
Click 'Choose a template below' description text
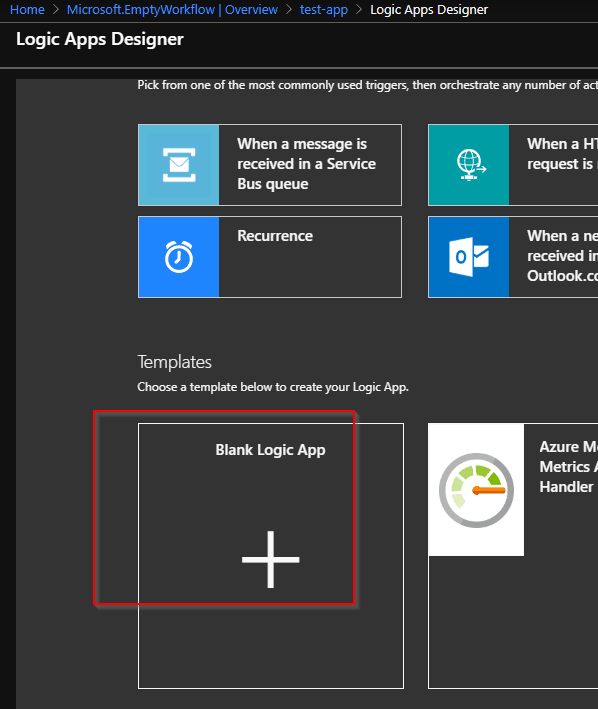point(273,387)
